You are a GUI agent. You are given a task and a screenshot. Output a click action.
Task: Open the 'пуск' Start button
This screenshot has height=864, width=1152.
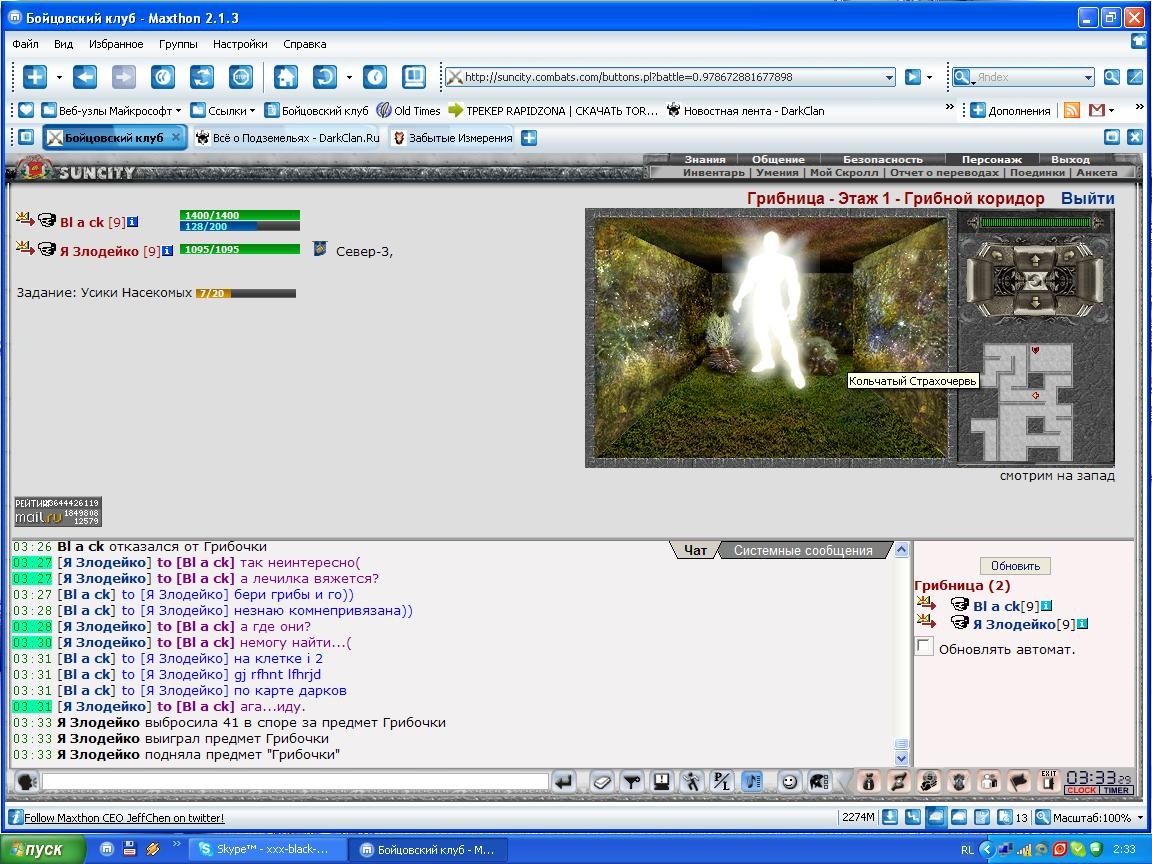point(43,850)
